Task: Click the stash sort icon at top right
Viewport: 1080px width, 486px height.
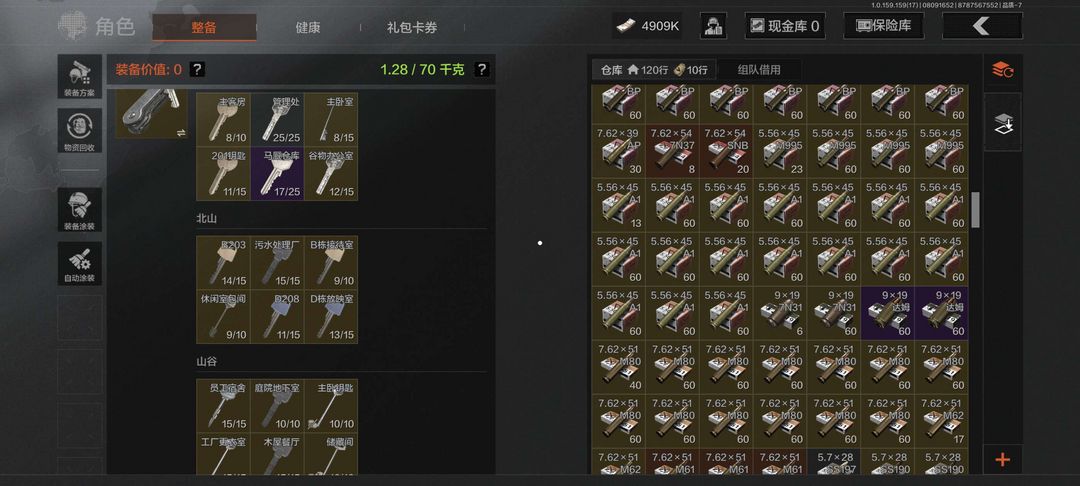Action: 1002,70
